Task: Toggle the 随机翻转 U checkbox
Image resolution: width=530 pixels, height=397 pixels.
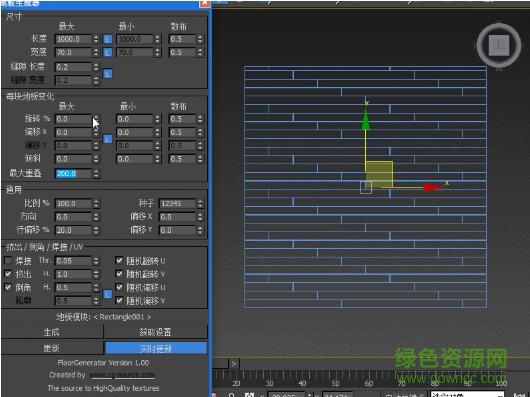Action: pos(119,260)
